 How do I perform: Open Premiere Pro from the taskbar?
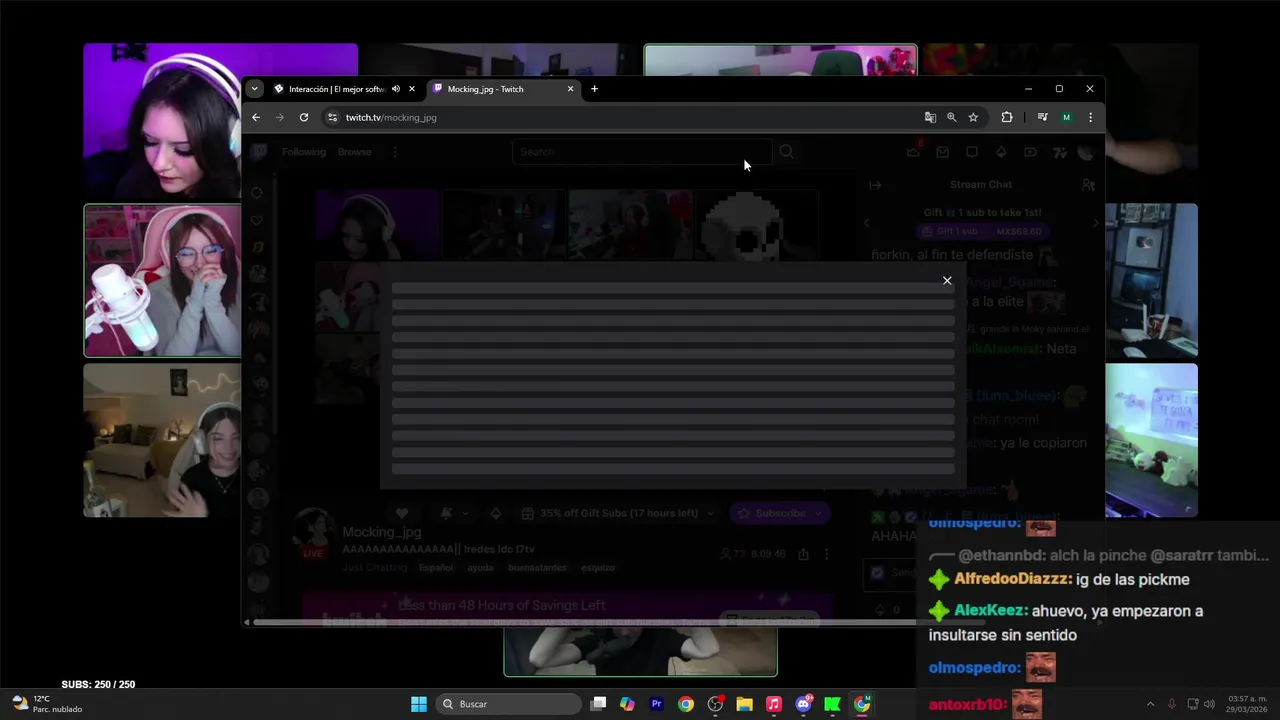(656, 704)
